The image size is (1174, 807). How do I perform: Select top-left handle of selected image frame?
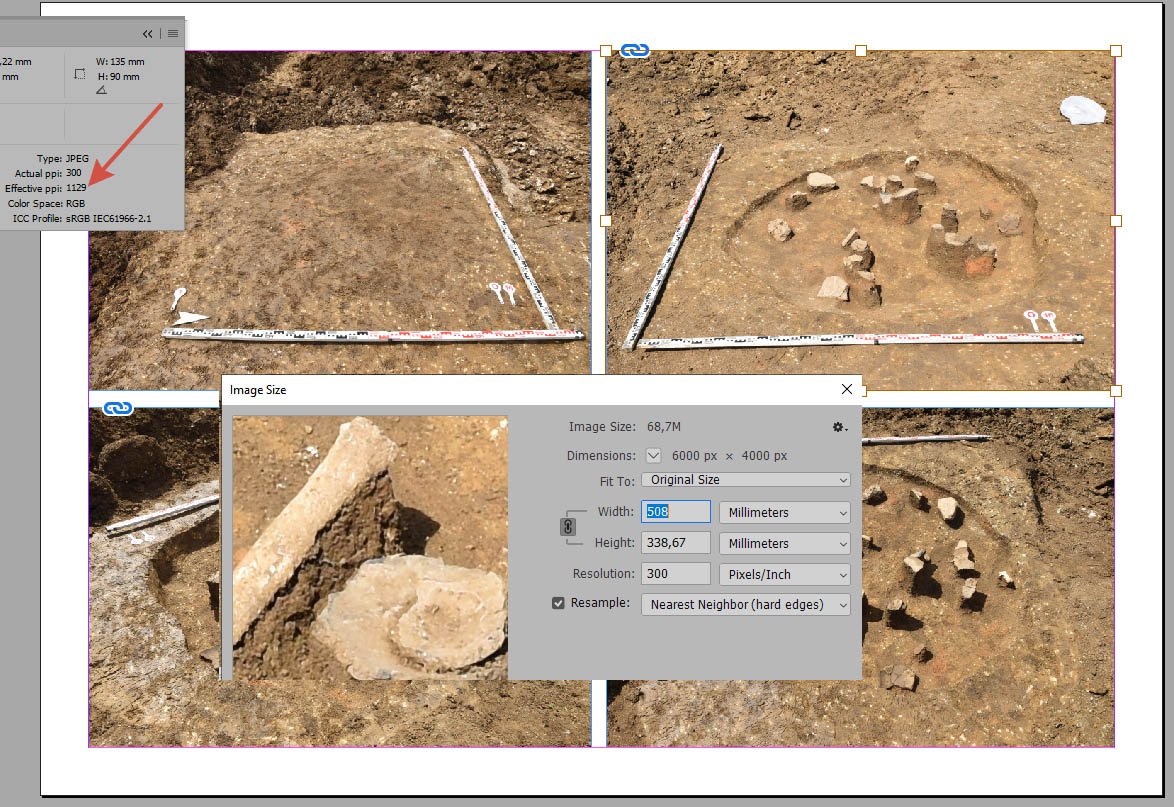click(606, 51)
